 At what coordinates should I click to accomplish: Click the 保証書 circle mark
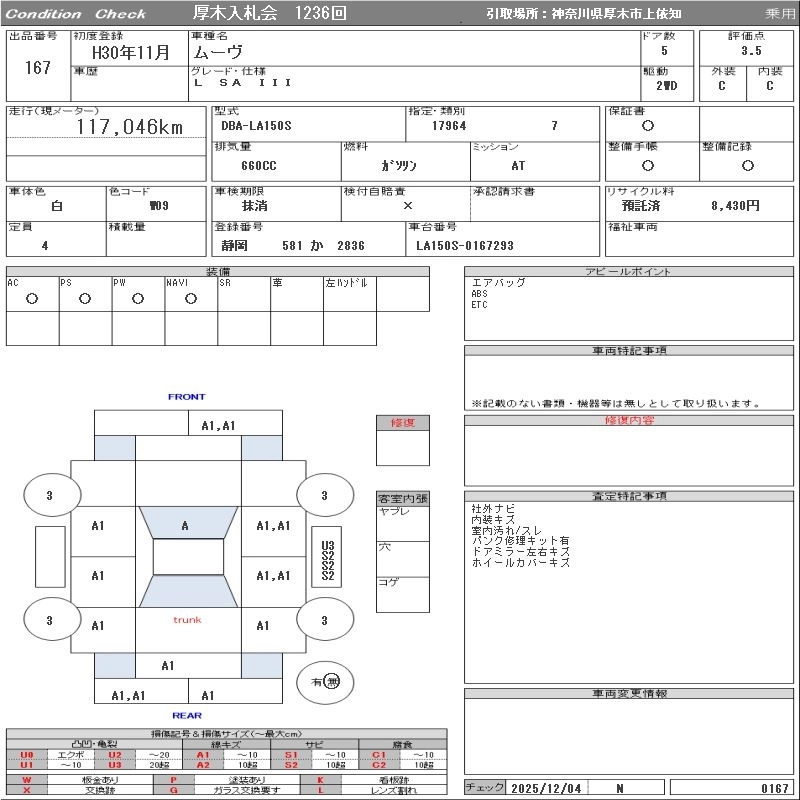click(x=648, y=126)
